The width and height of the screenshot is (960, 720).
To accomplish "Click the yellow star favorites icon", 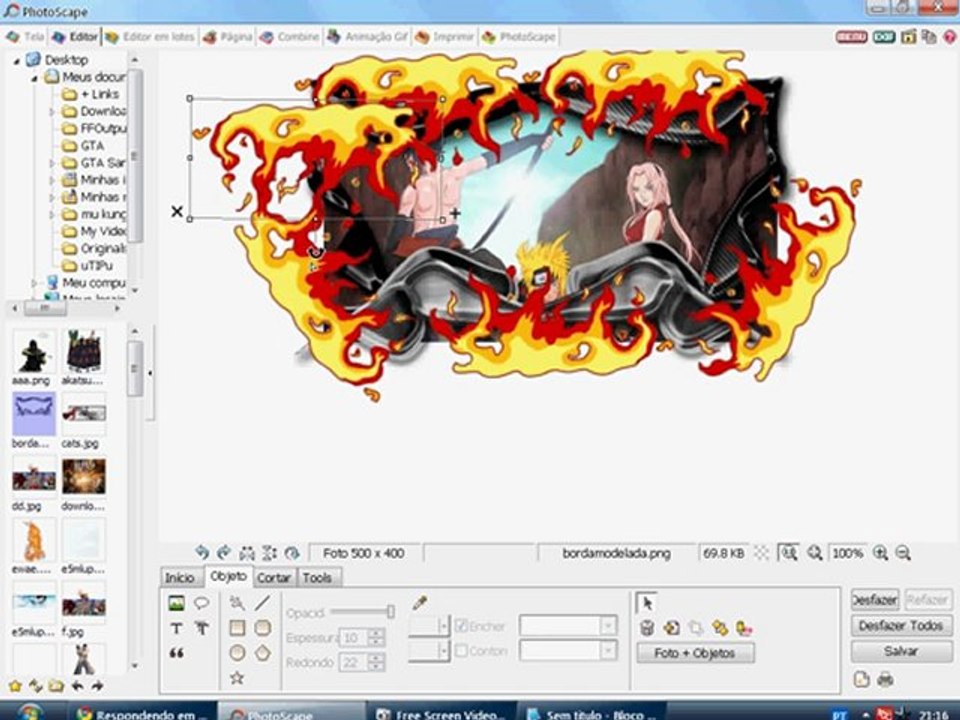I will [x=15, y=686].
